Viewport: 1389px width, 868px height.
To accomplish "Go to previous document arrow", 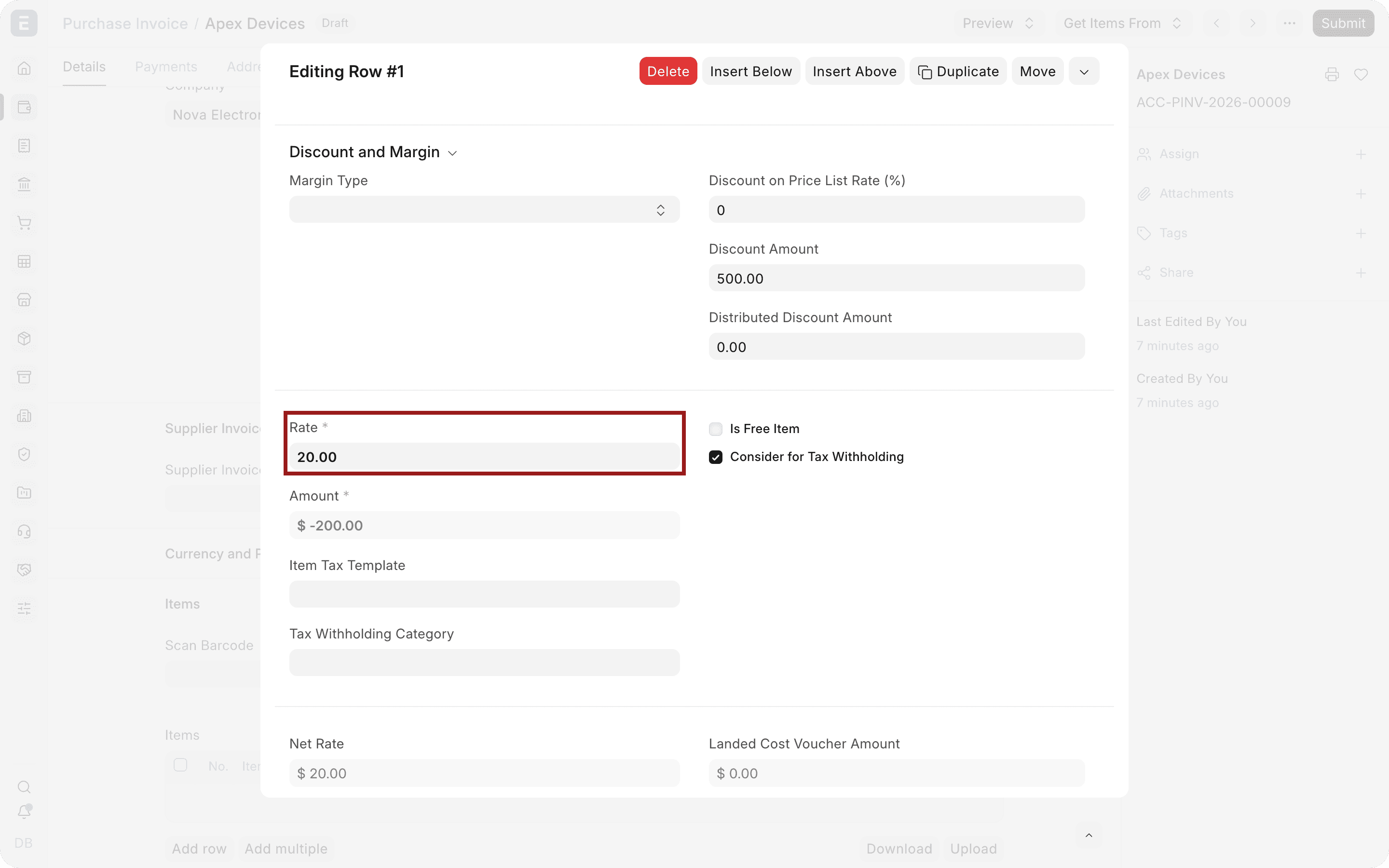I will point(1216,24).
